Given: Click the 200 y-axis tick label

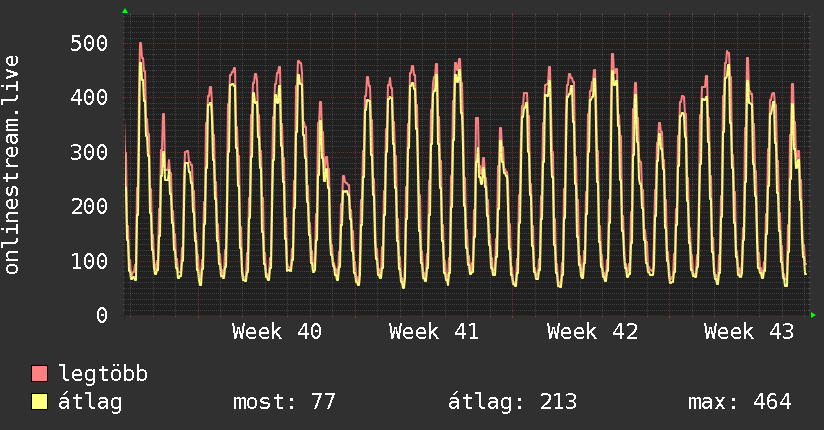Looking at the screenshot, I should 89,207.
